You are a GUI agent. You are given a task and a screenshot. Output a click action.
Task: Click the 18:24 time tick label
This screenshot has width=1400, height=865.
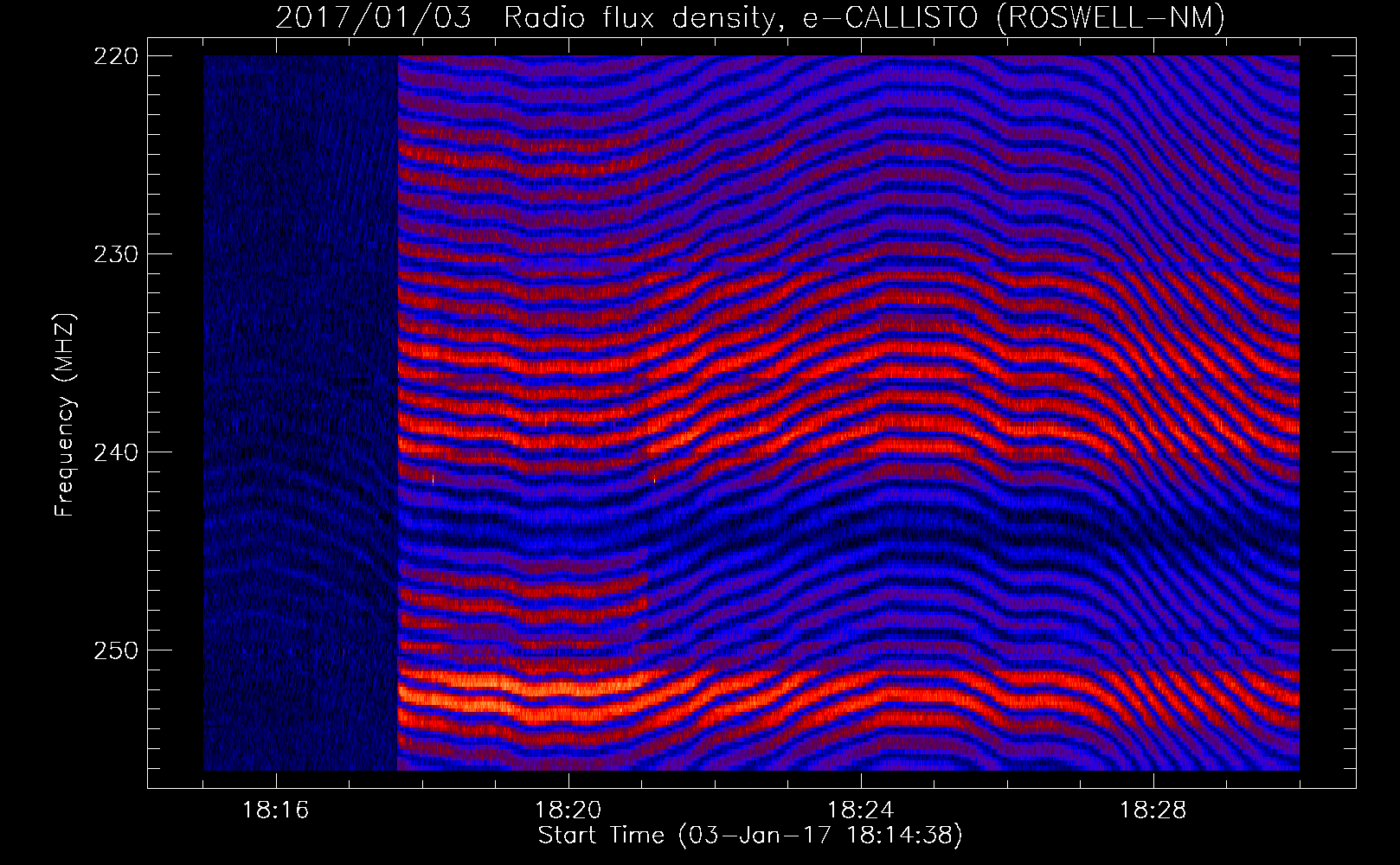click(x=861, y=811)
